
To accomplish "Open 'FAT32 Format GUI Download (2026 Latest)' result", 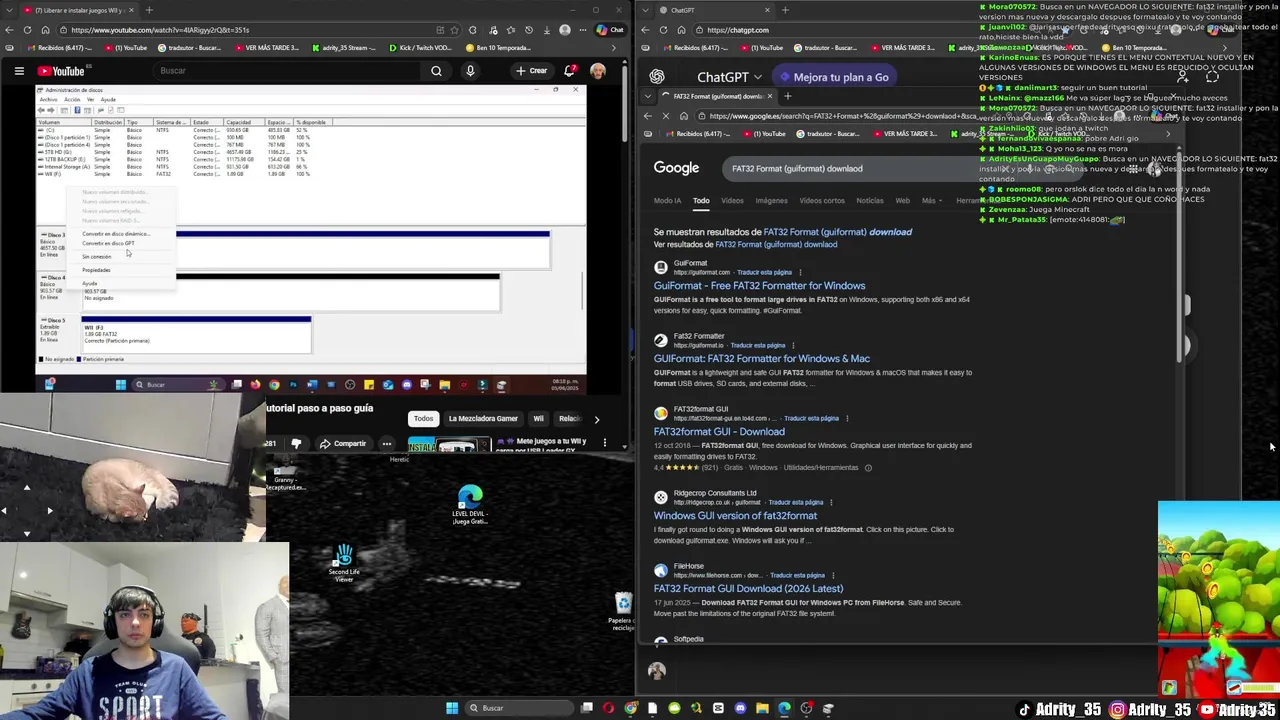I will 748,589.
